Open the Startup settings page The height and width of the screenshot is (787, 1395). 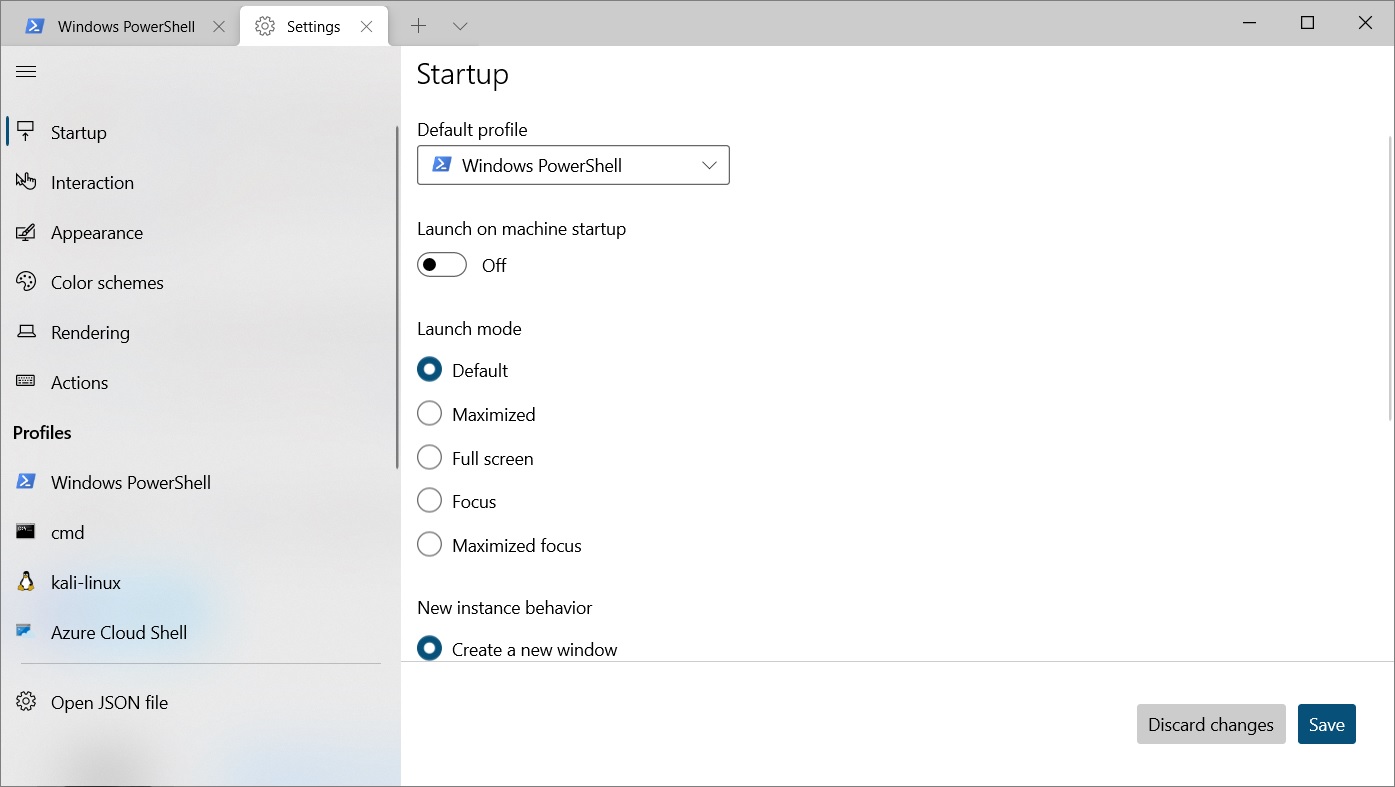click(x=200, y=132)
